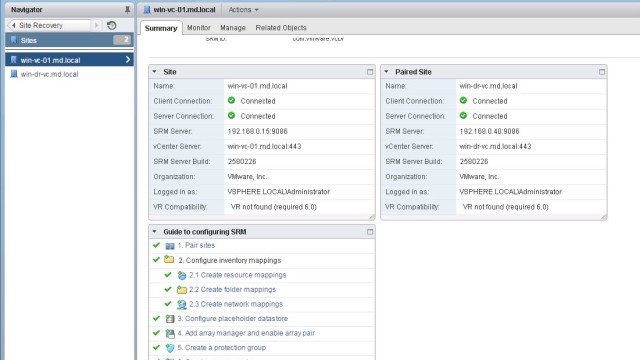Select Site VR Compatibility value

tap(274, 207)
